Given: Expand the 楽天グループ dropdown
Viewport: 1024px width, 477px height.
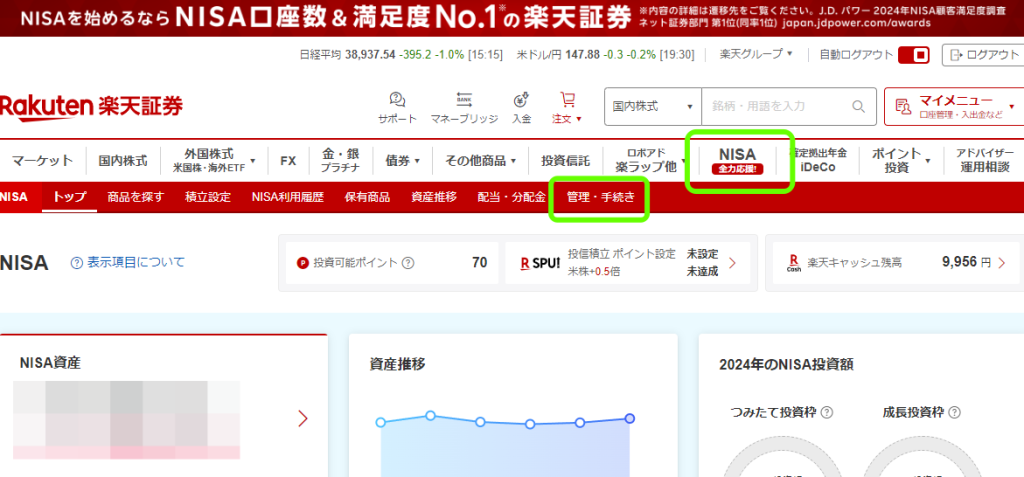Looking at the screenshot, I should [x=756, y=54].
